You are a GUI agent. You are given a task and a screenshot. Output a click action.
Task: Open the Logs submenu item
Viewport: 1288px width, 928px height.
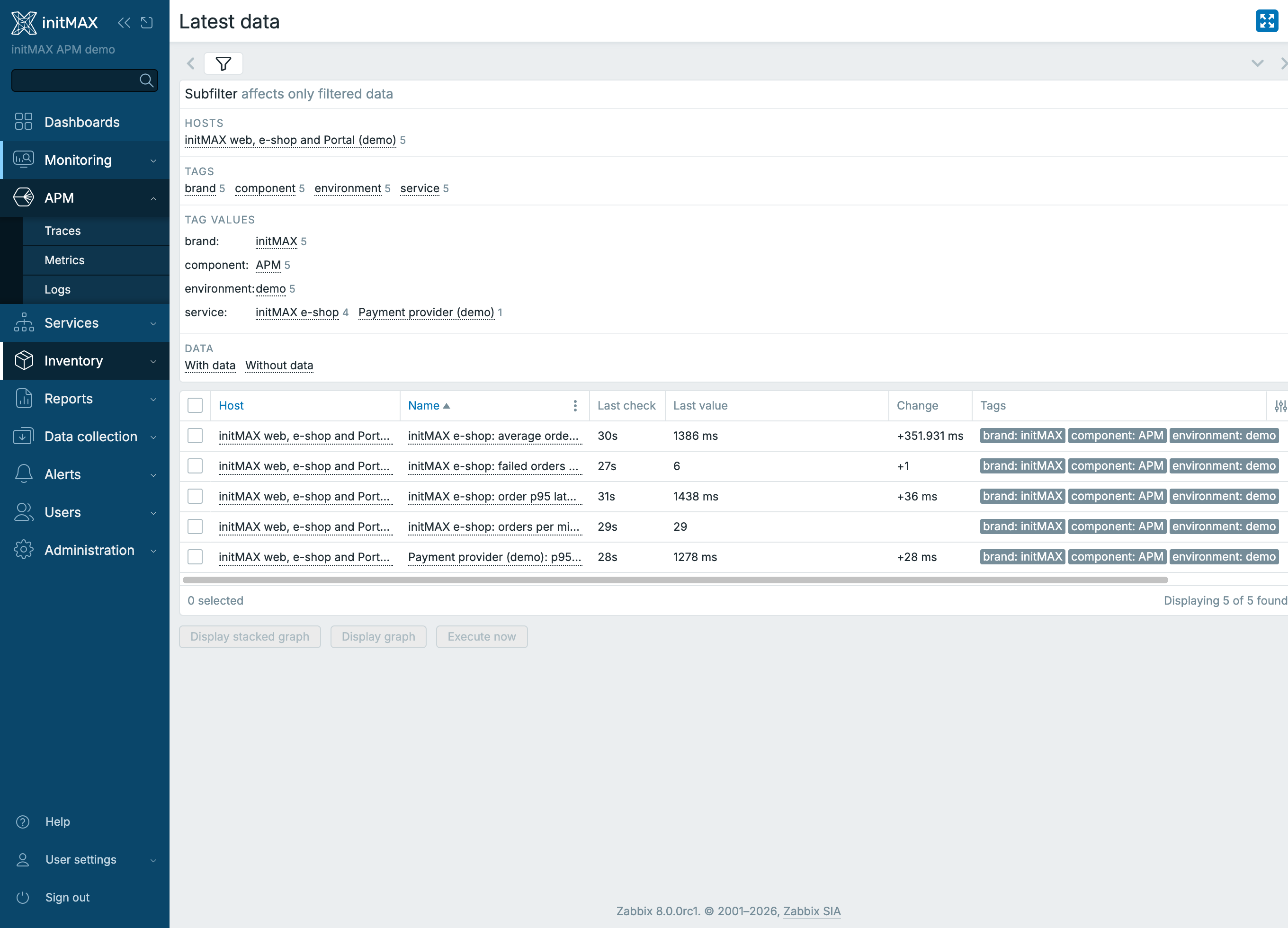[96, 289]
